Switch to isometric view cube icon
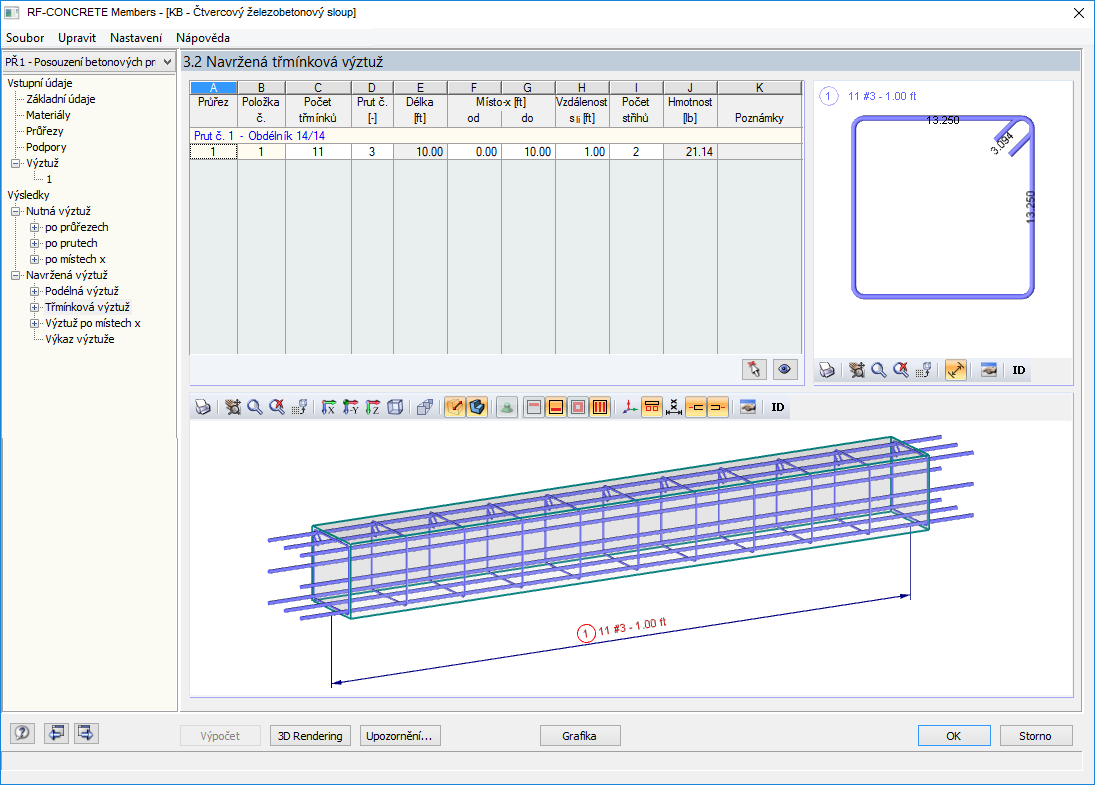 pyautogui.click(x=395, y=407)
